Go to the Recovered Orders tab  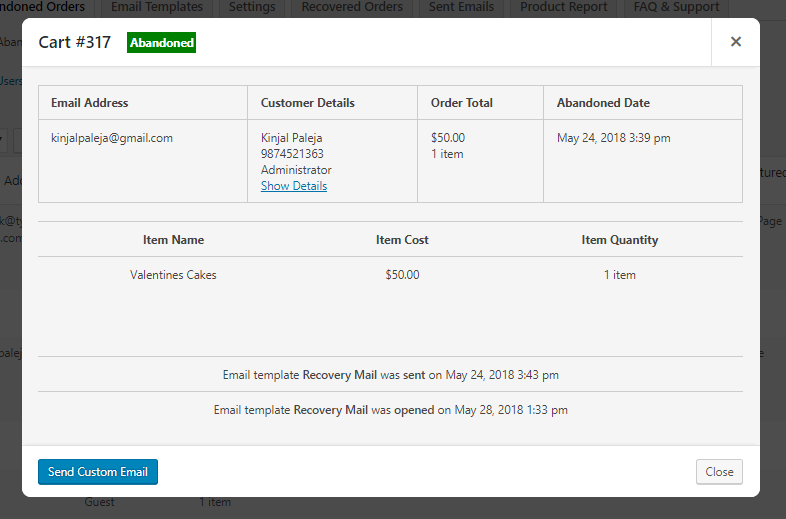click(x=352, y=7)
